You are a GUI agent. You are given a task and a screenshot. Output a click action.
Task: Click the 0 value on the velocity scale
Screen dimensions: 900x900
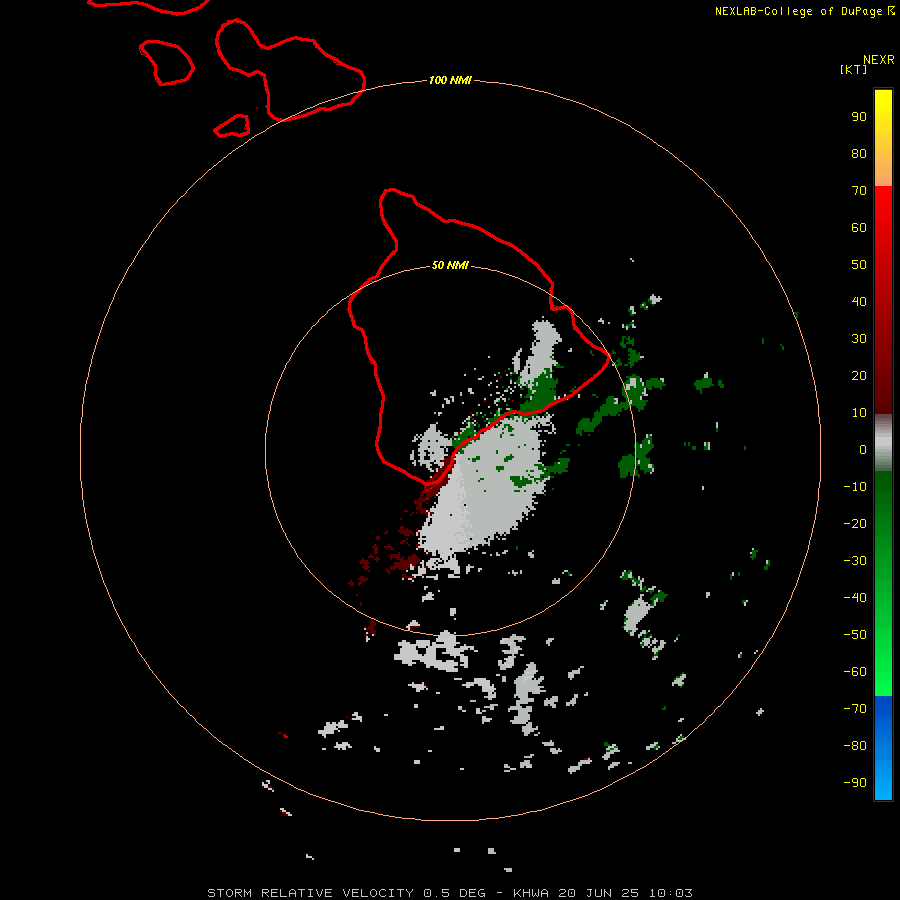click(863, 449)
